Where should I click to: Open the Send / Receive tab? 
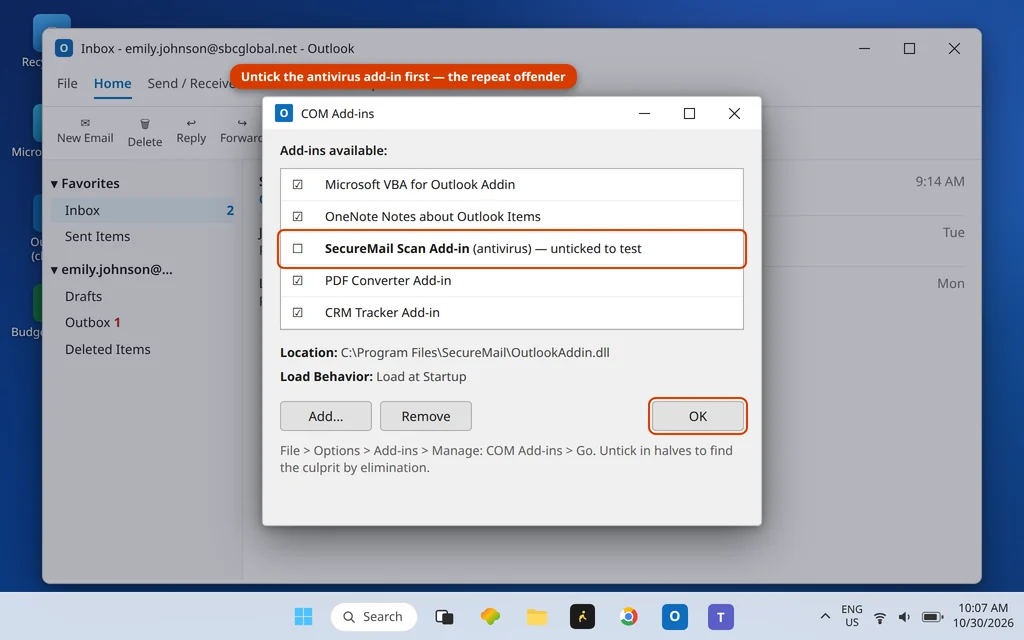click(x=190, y=84)
